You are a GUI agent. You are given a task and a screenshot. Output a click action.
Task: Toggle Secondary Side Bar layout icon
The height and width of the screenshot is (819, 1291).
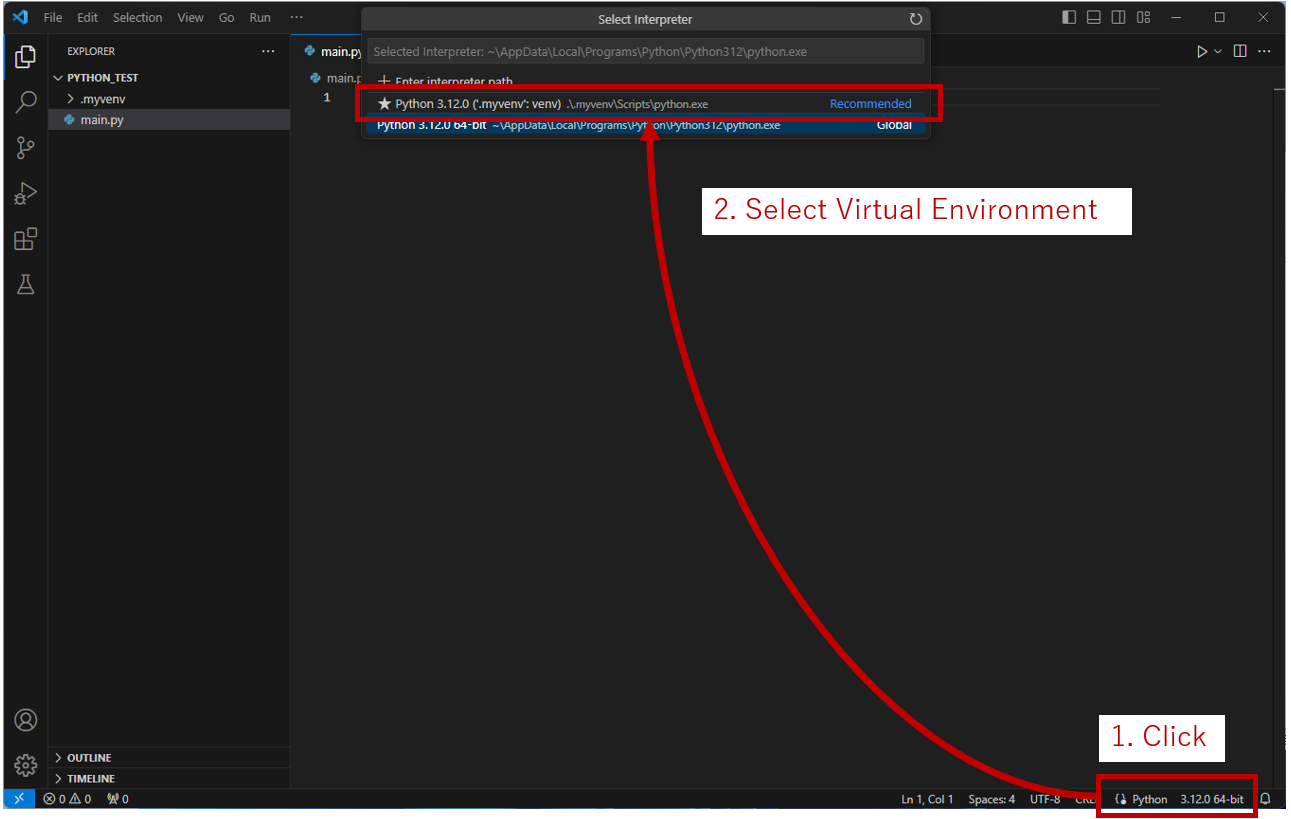click(x=1119, y=17)
